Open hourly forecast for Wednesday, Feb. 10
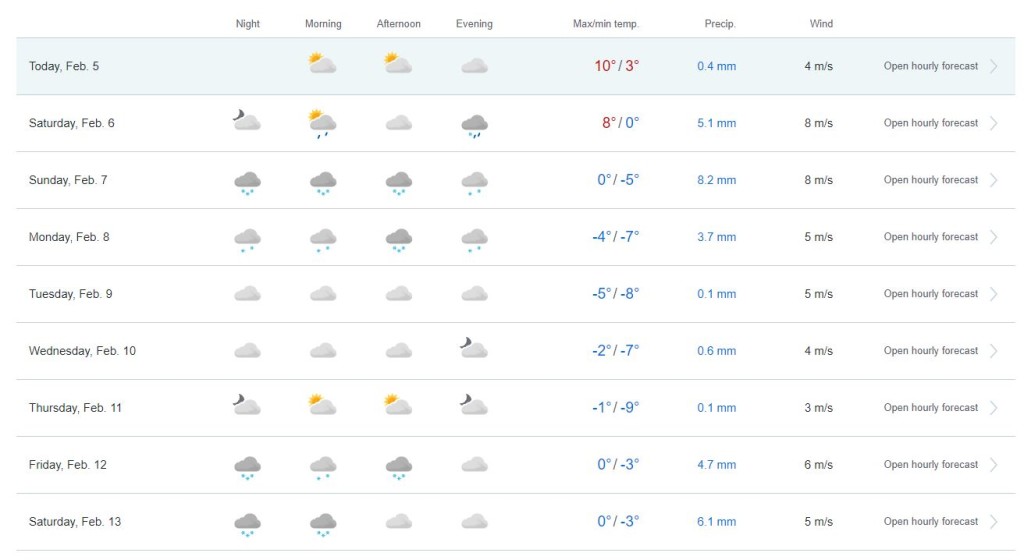The image size is (1024, 560). click(x=930, y=351)
